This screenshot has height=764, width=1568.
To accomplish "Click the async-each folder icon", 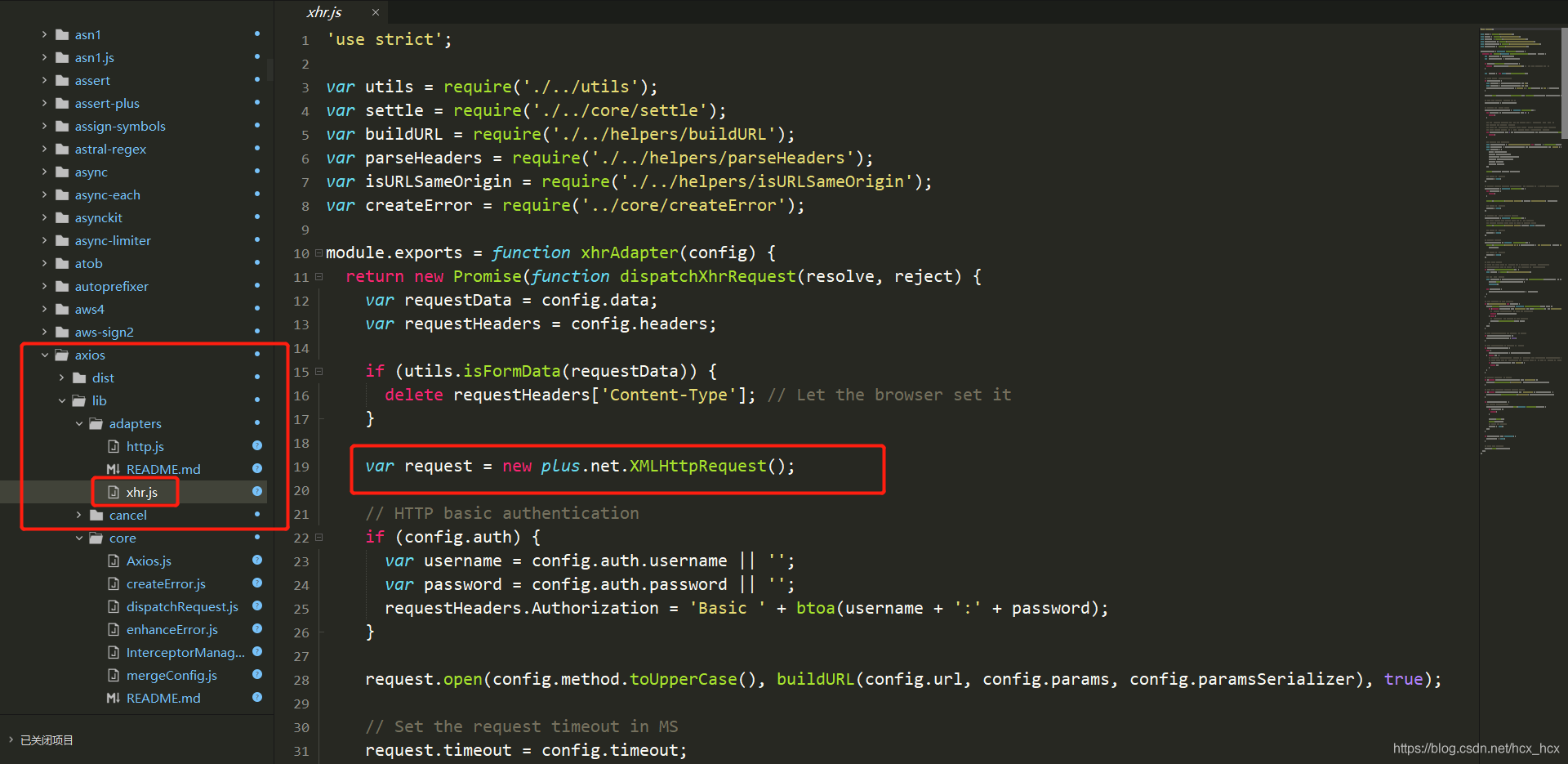I will [62, 194].
